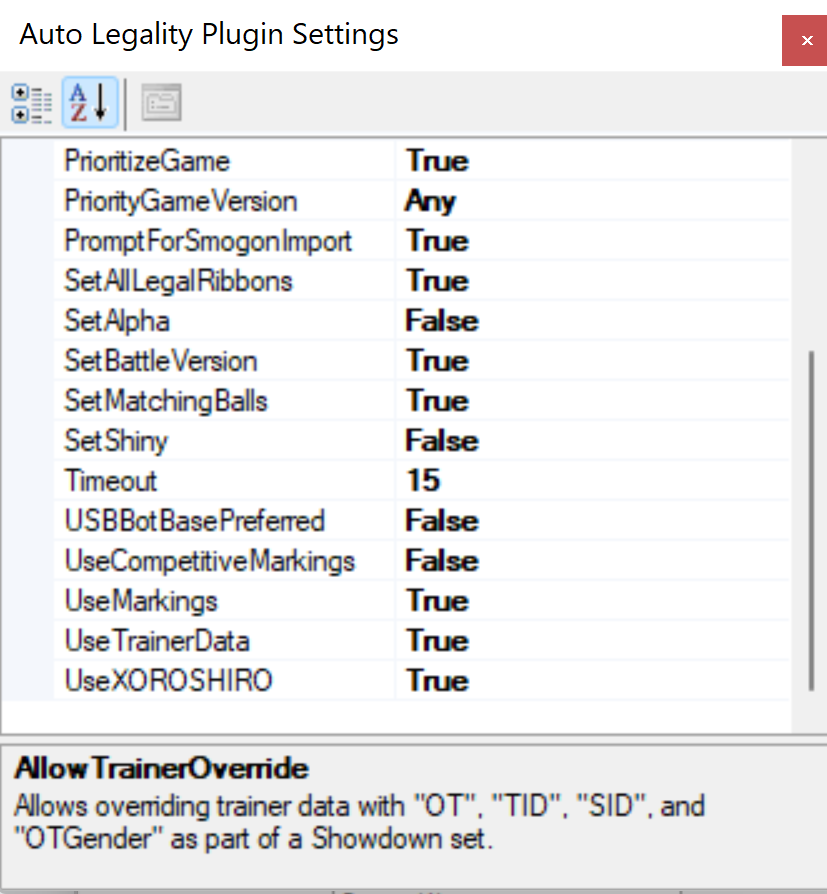This screenshot has width=827, height=894.
Task: Select the UseXOROSHIRO property name
Action: pyautogui.click(x=169, y=680)
